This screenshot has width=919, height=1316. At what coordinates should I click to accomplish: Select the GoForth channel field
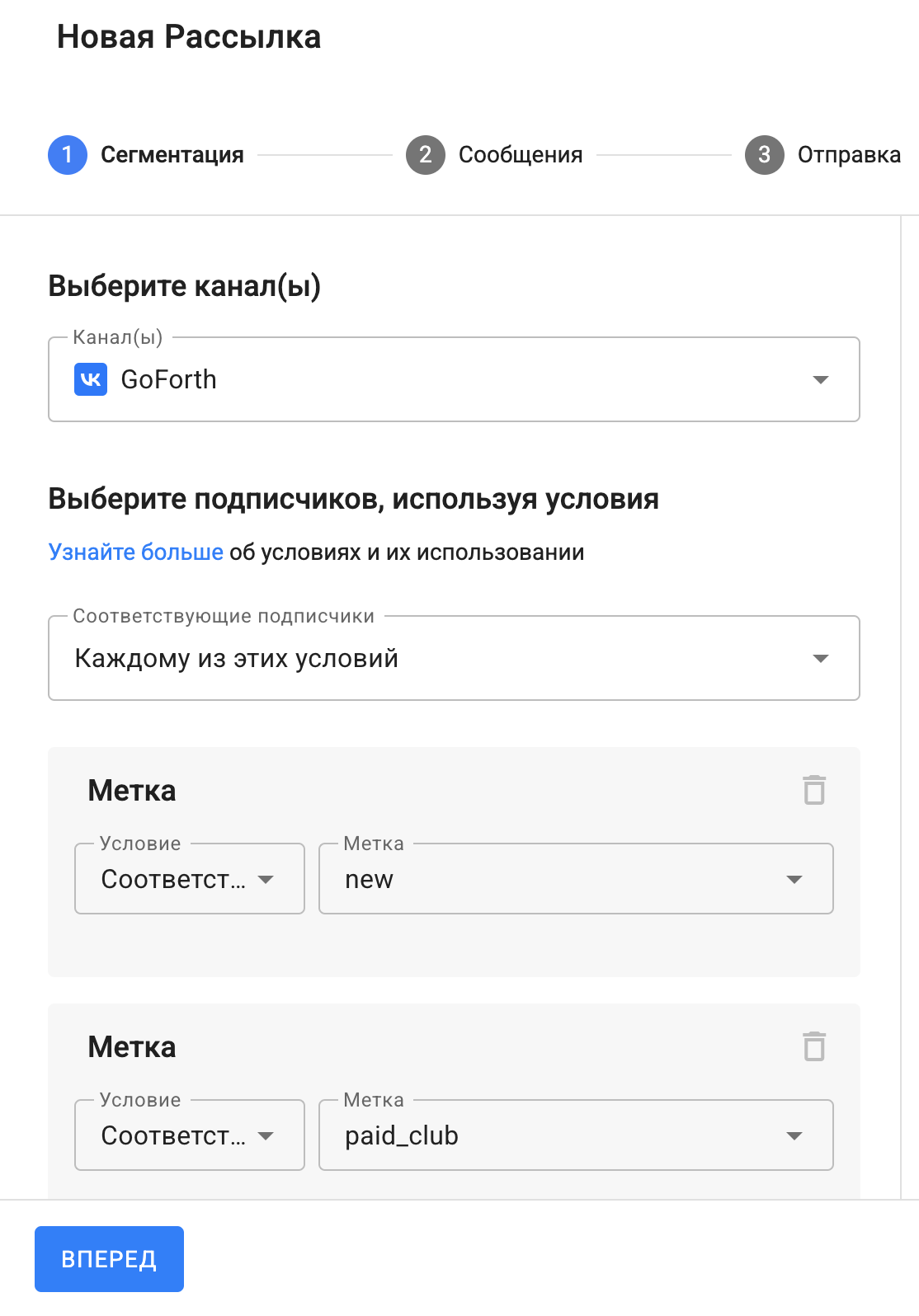coord(454,379)
